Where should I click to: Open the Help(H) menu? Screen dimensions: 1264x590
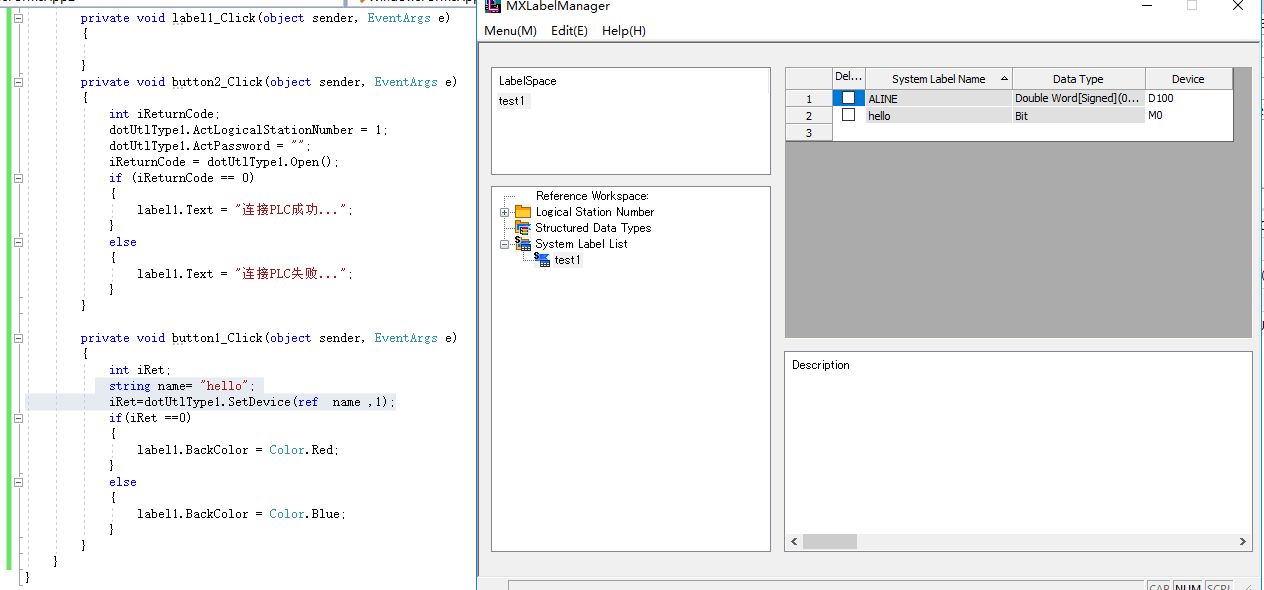point(624,31)
